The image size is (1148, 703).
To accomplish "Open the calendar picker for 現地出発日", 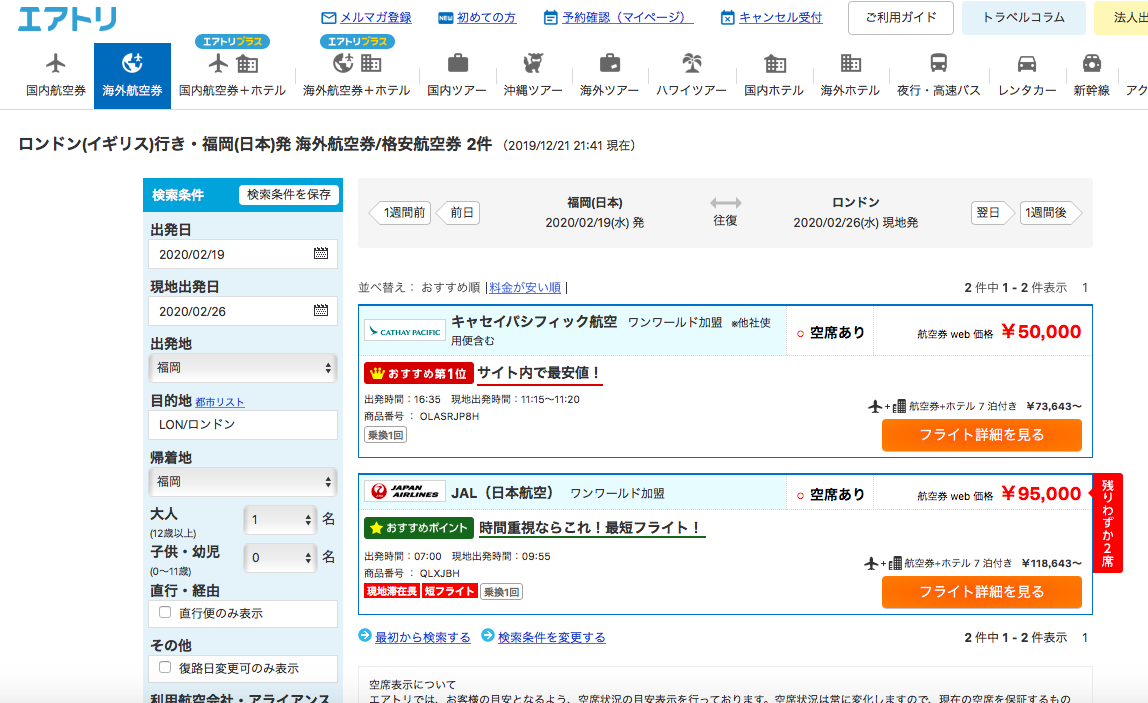I will [x=321, y=310].
